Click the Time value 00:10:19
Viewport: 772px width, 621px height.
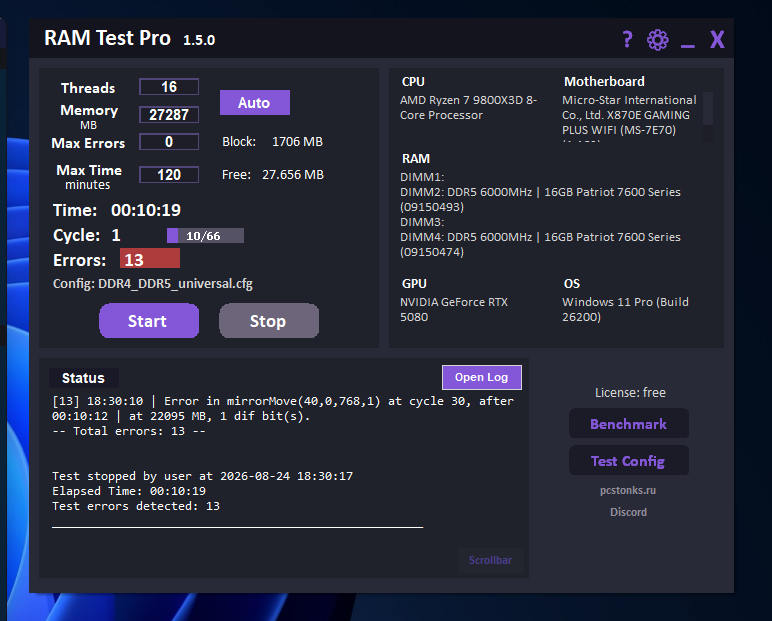[146, 210]
